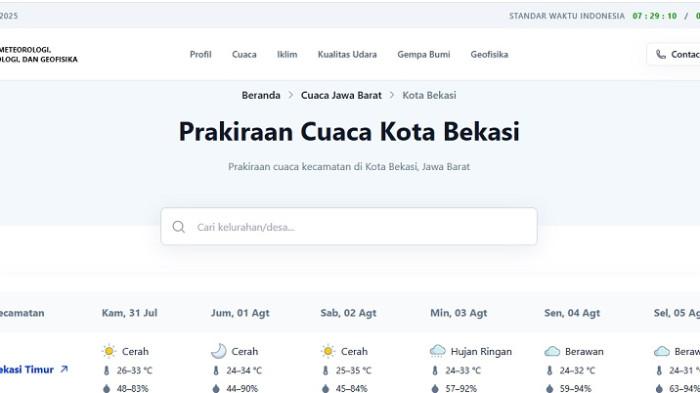This screenshot has width=700, height=393.
Task: Open the Geofisika menu
Action: pos(489,54)
